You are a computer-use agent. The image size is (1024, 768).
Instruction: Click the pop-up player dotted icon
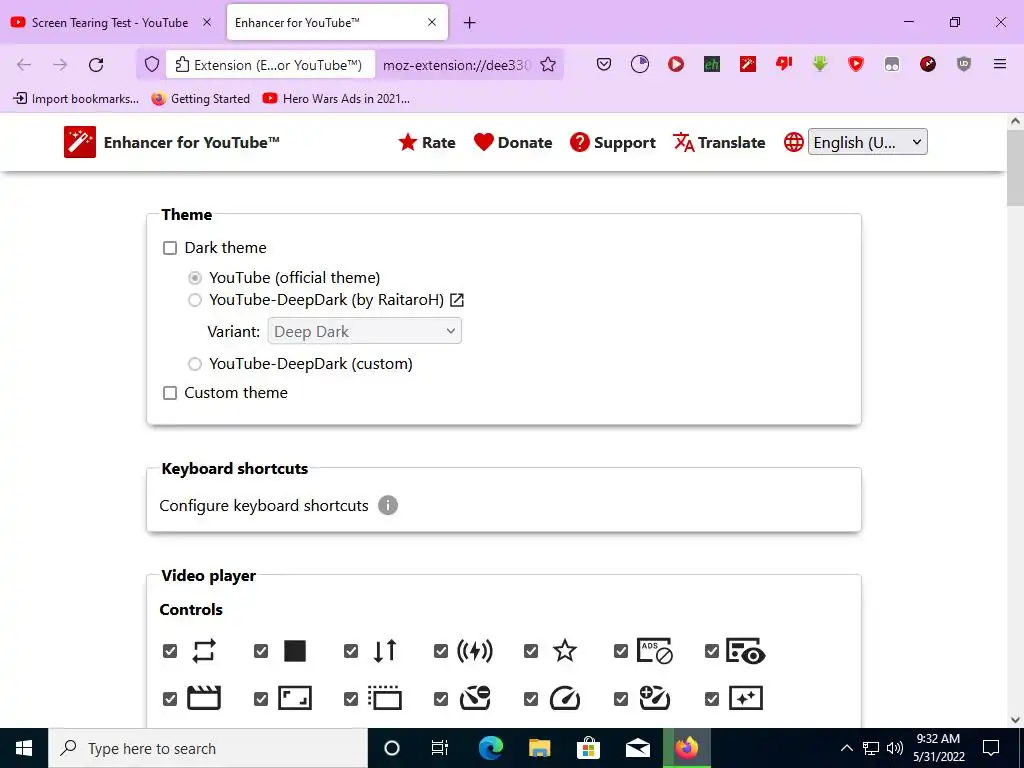[x=385, y=698]
